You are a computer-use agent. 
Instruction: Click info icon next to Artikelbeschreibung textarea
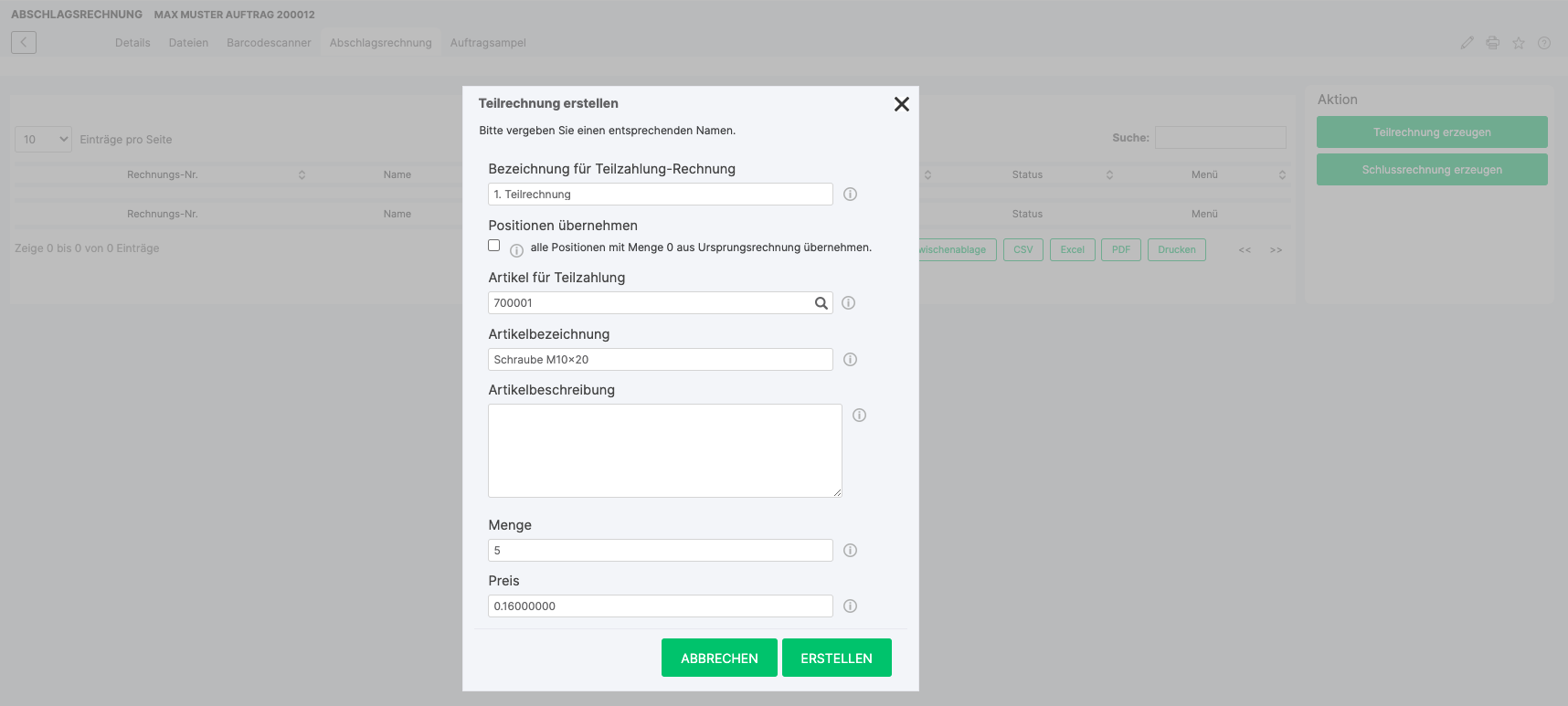(x=859, y=416)
